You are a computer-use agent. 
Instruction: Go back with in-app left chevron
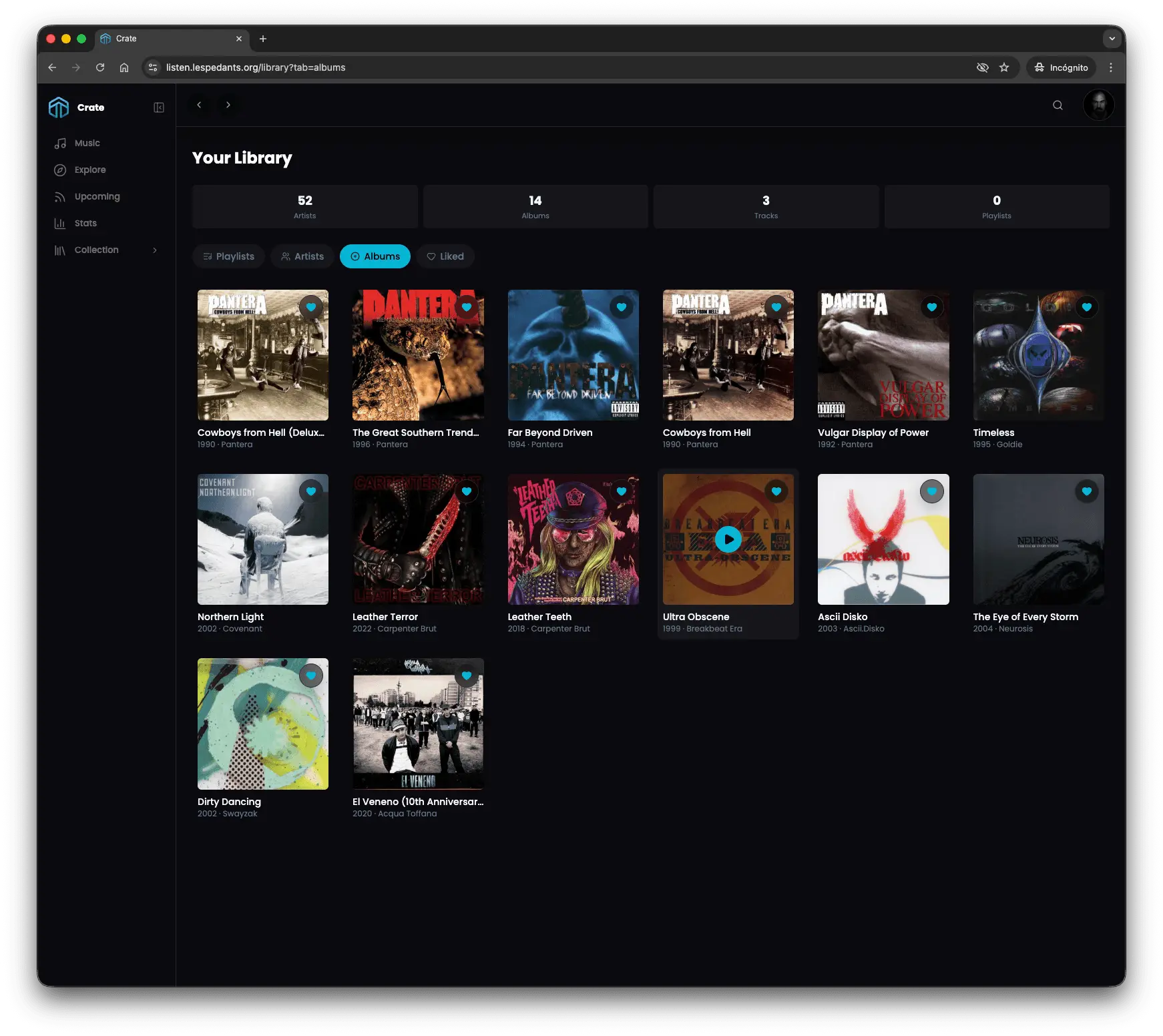click(x=199, y=105)
